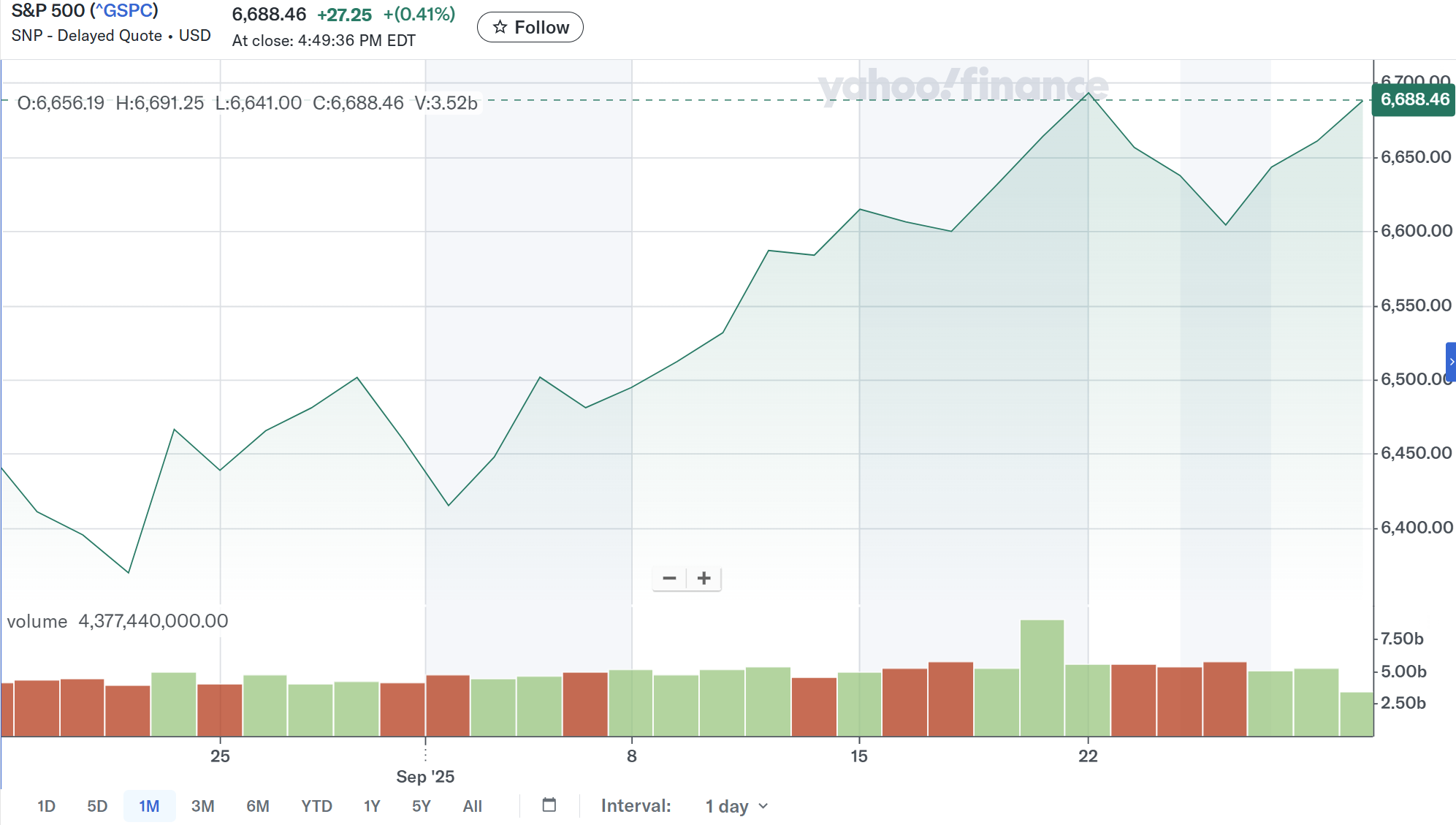
Task: Switch to the 6M range
Action: click(x=257, y=806)
